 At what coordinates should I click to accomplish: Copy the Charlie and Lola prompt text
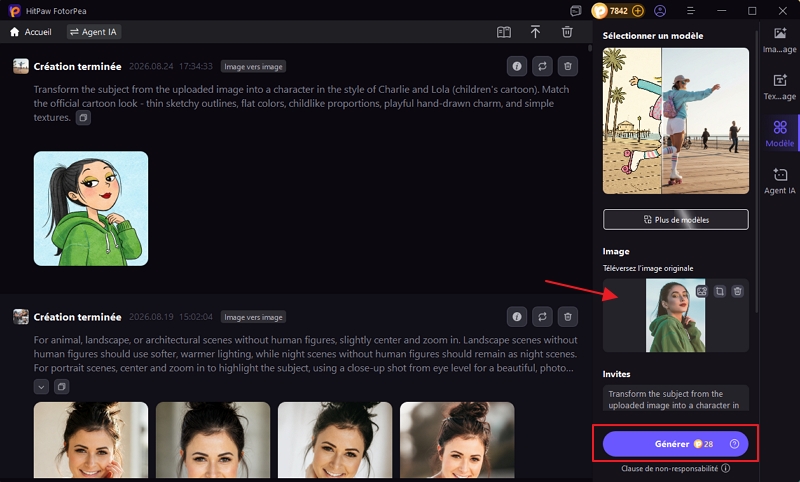[x=83, y=118]
